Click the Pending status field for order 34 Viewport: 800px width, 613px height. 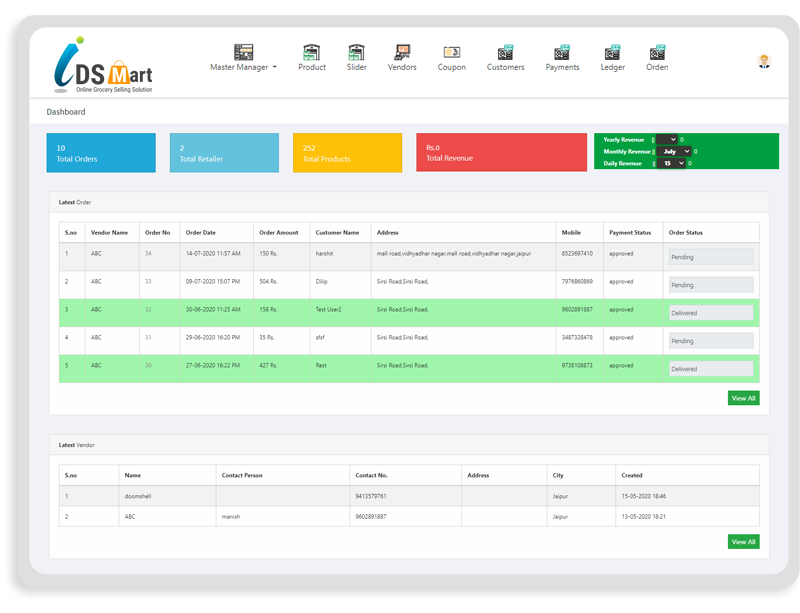click(710, 256)
